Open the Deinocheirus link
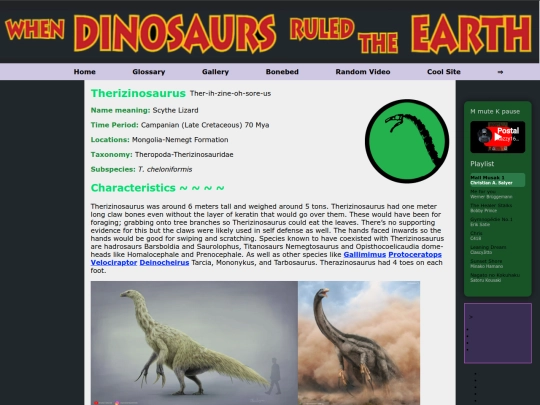Viewport: 540px width, 405px height. coord(164,262)
